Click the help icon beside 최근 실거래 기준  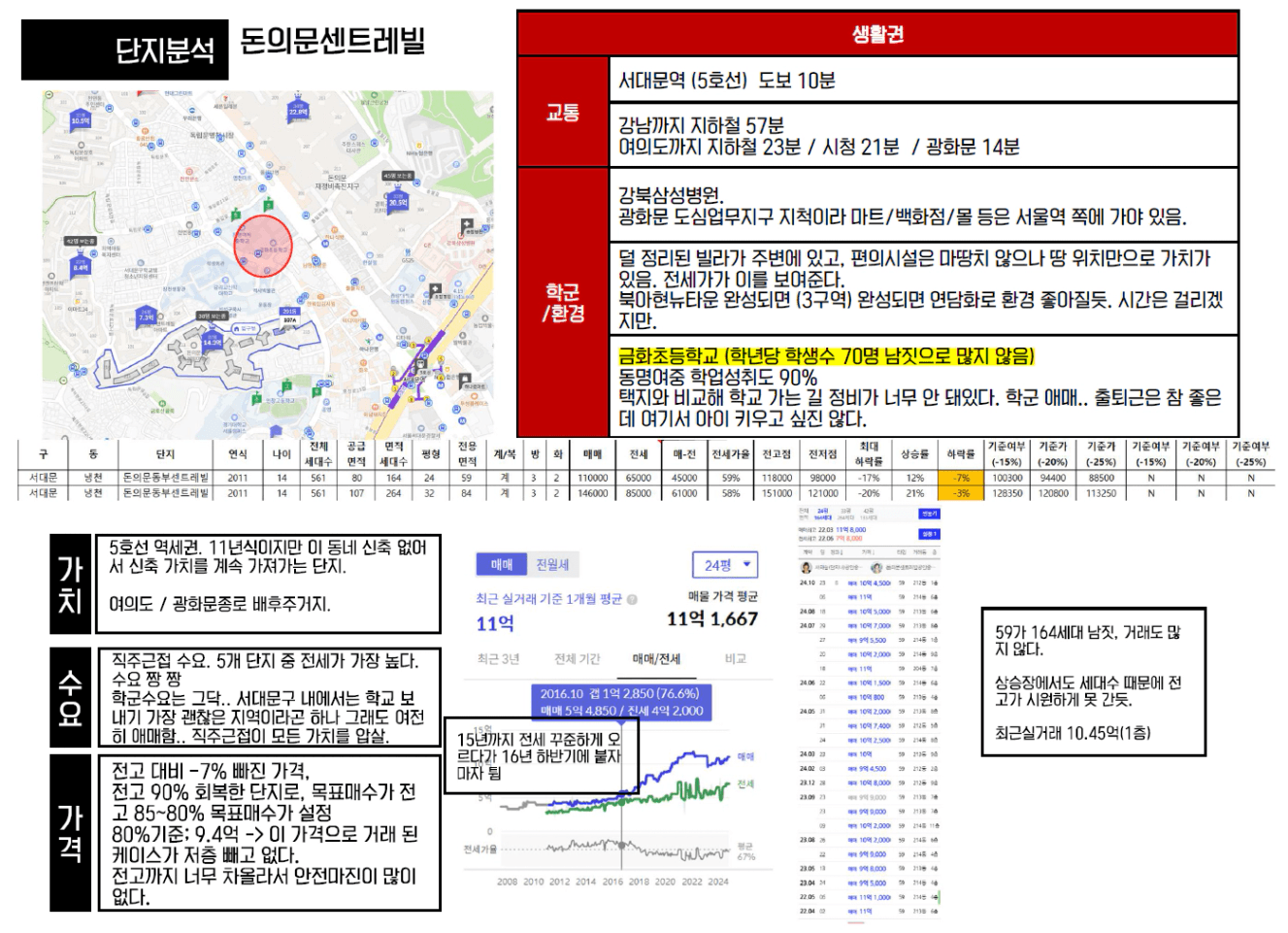[x=633, y=599]
